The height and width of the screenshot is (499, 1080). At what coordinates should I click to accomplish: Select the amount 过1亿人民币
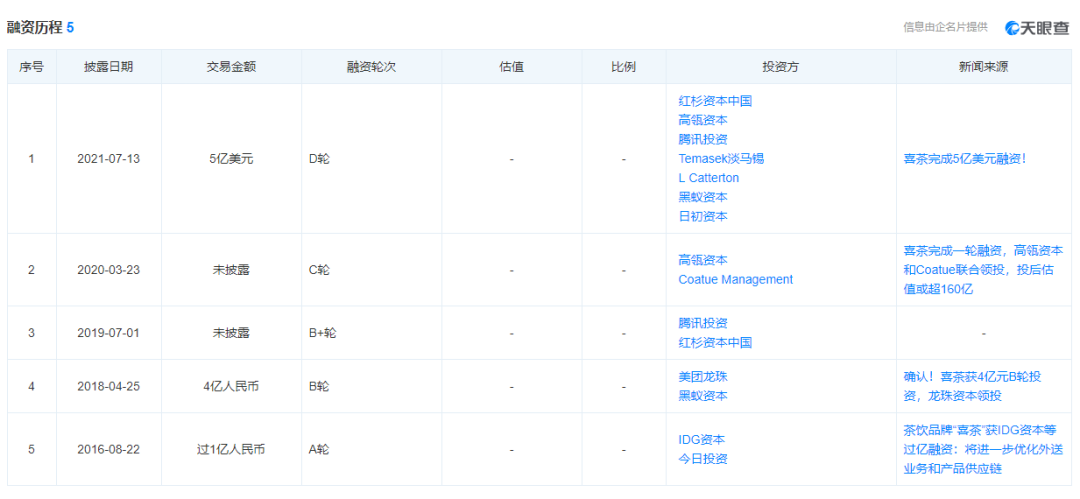pos(231,449)
